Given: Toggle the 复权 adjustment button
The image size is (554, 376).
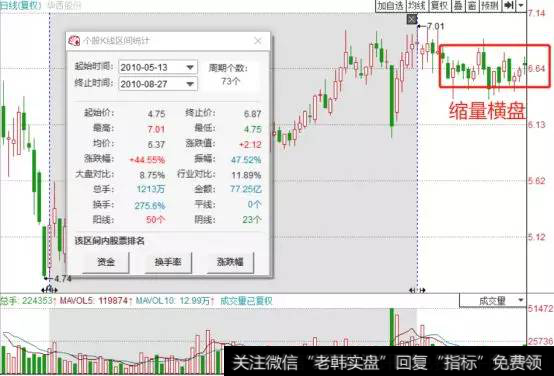Looking at the screenshot, I should 440,5.
